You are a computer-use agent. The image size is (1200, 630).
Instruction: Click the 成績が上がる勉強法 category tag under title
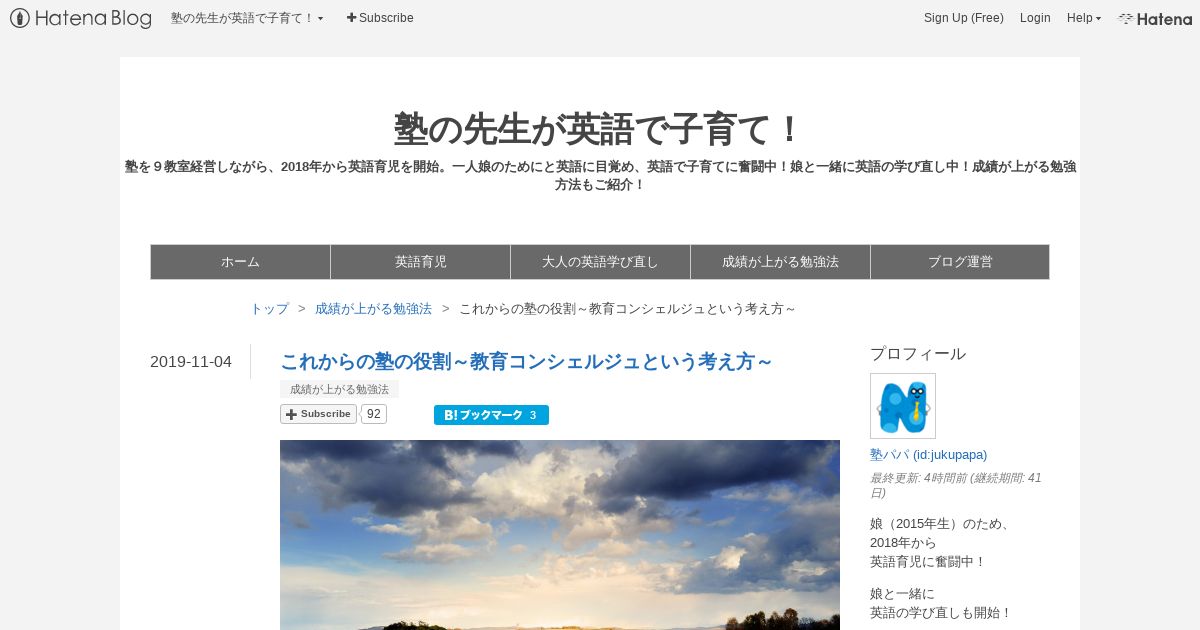point(339,389)
